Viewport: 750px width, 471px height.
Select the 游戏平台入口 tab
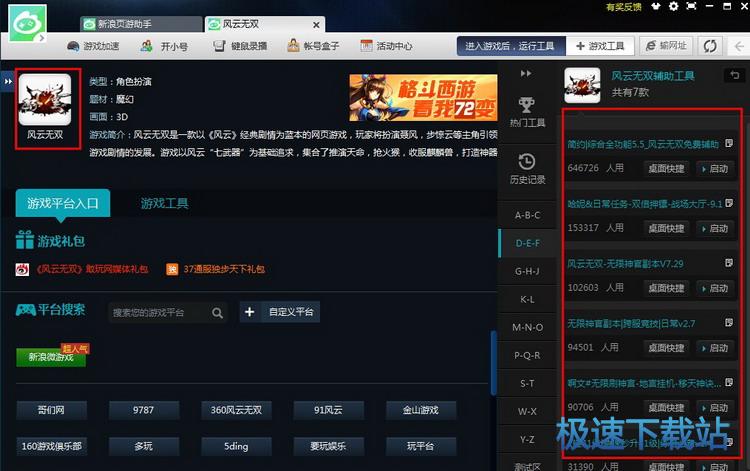63,203
